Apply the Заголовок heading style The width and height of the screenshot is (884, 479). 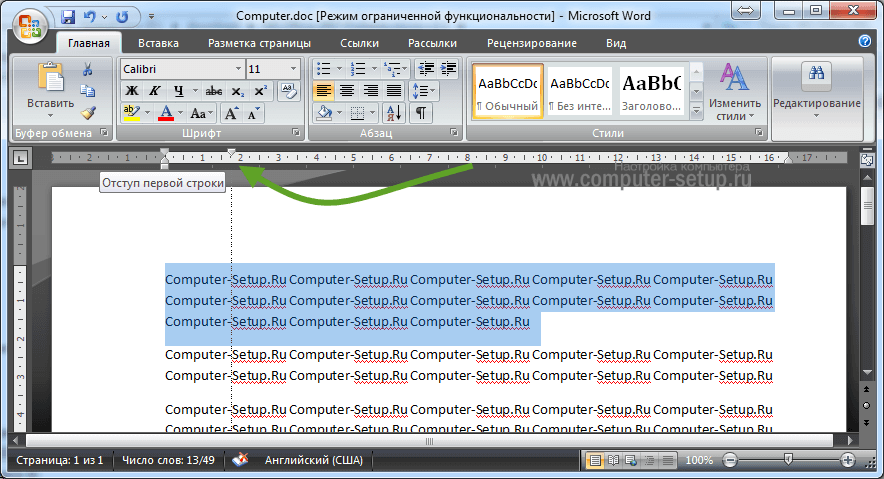point(651,91)
